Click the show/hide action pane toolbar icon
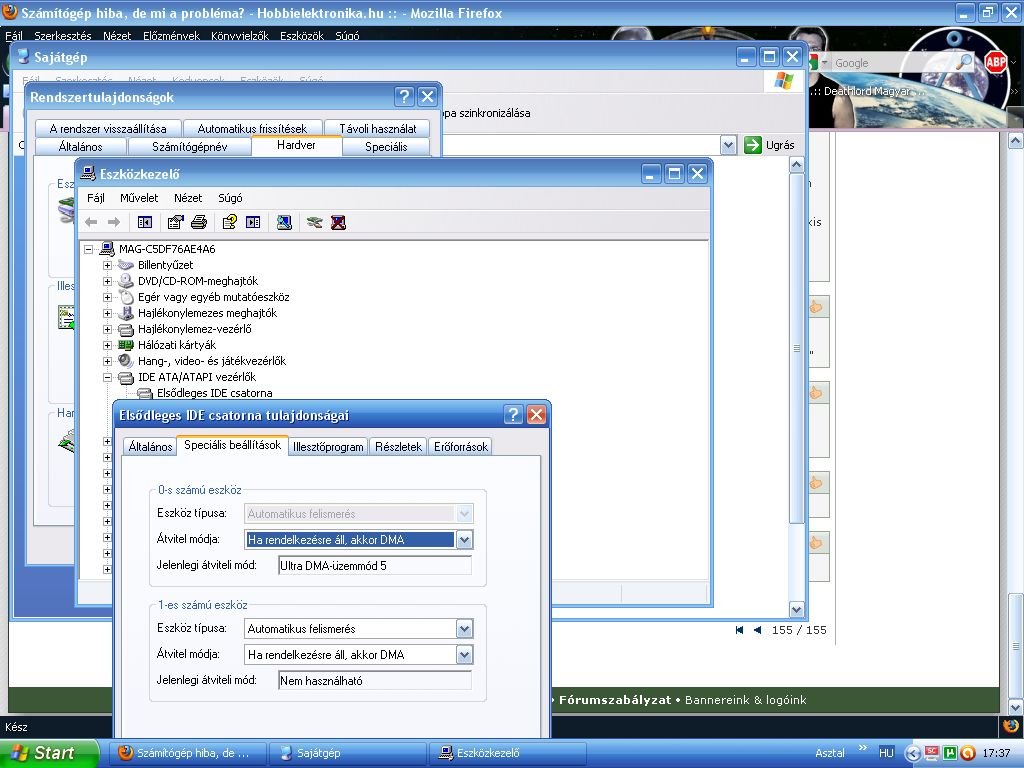This screenshot has height=768, width=1024. coord(253,223)
